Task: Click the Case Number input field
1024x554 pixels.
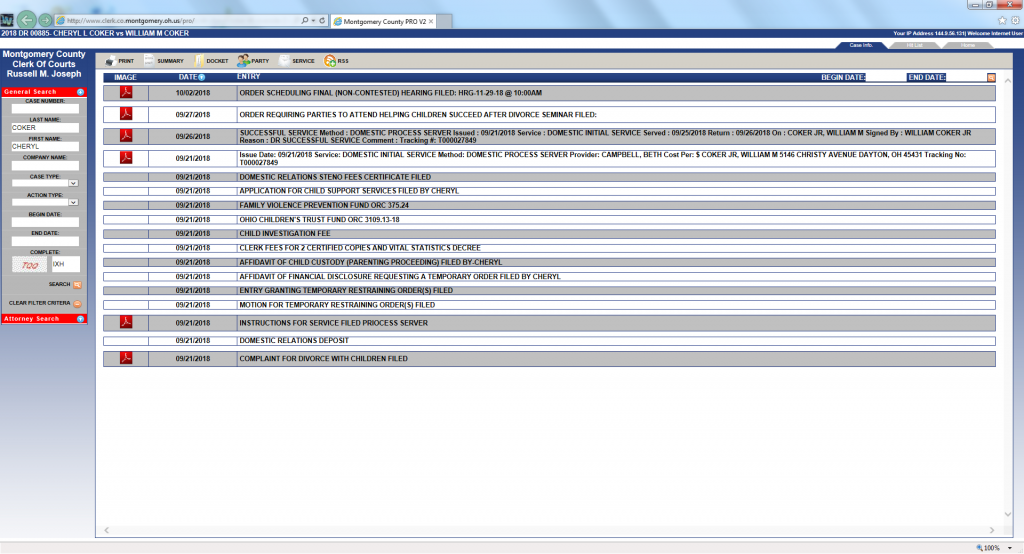Action: [x=44, y=109]
